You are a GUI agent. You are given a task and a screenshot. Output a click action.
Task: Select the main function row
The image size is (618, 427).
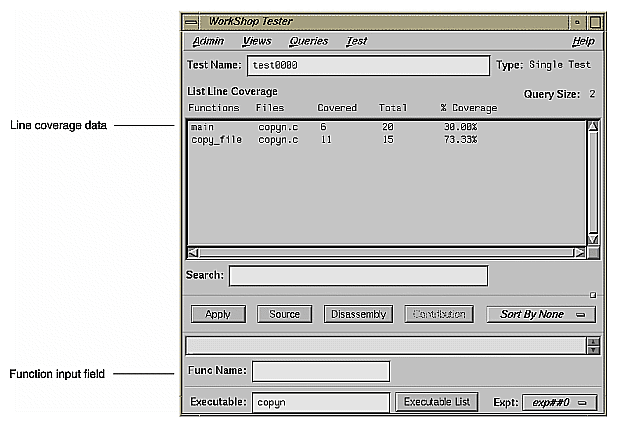click(386, 127)
